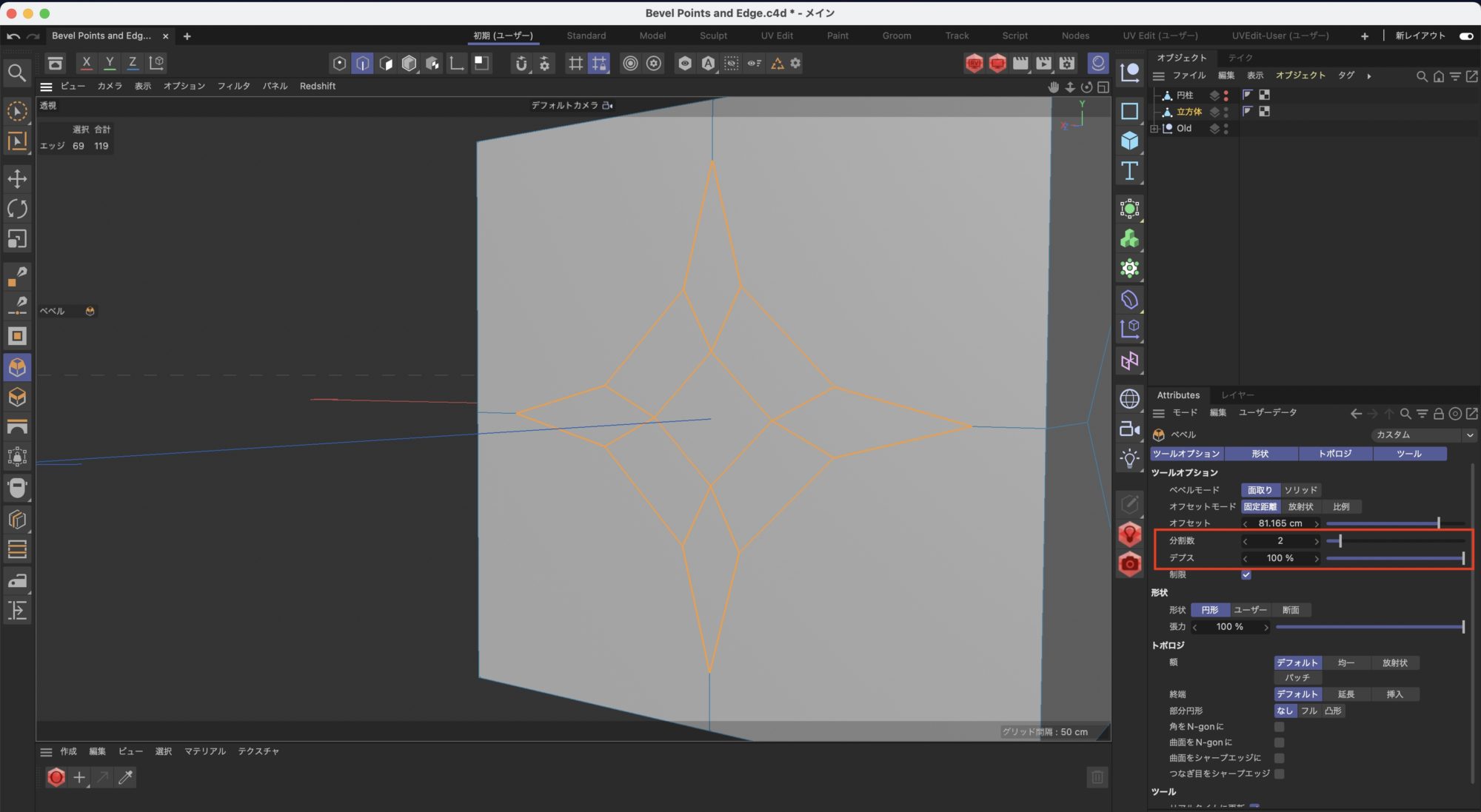Select the Scale tool

coord(17,239)
